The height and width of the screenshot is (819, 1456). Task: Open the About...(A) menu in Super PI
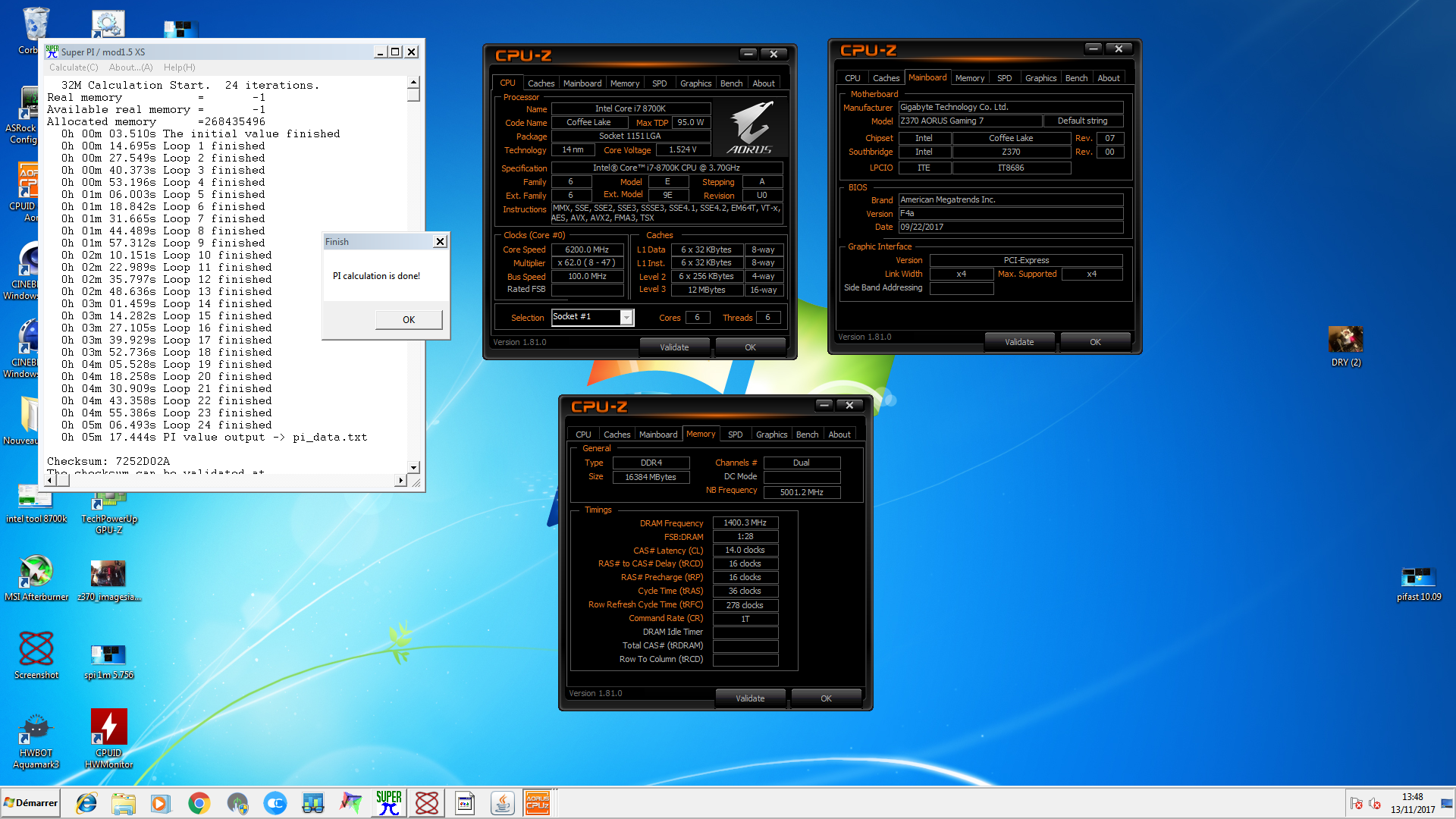tap(130, 67)
